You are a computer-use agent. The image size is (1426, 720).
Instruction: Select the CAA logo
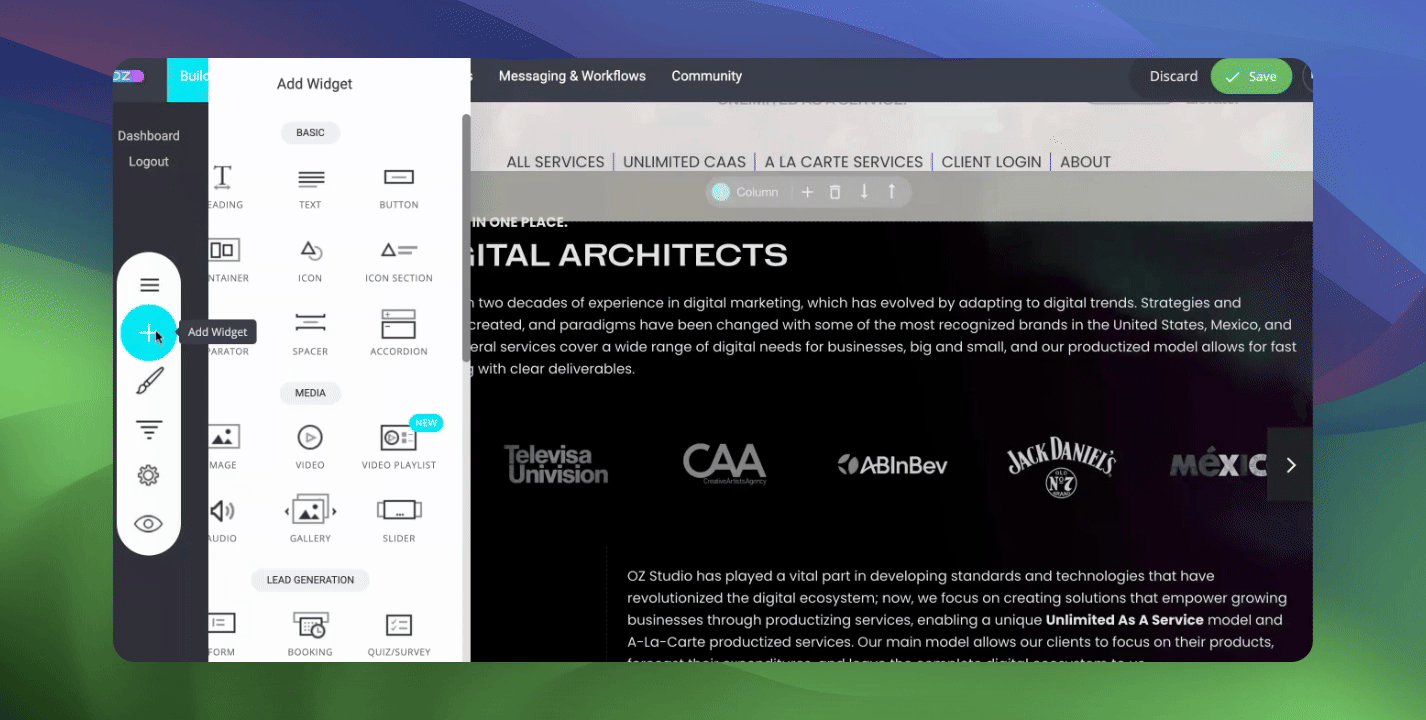pyautogui.click(x=724, y=465)
